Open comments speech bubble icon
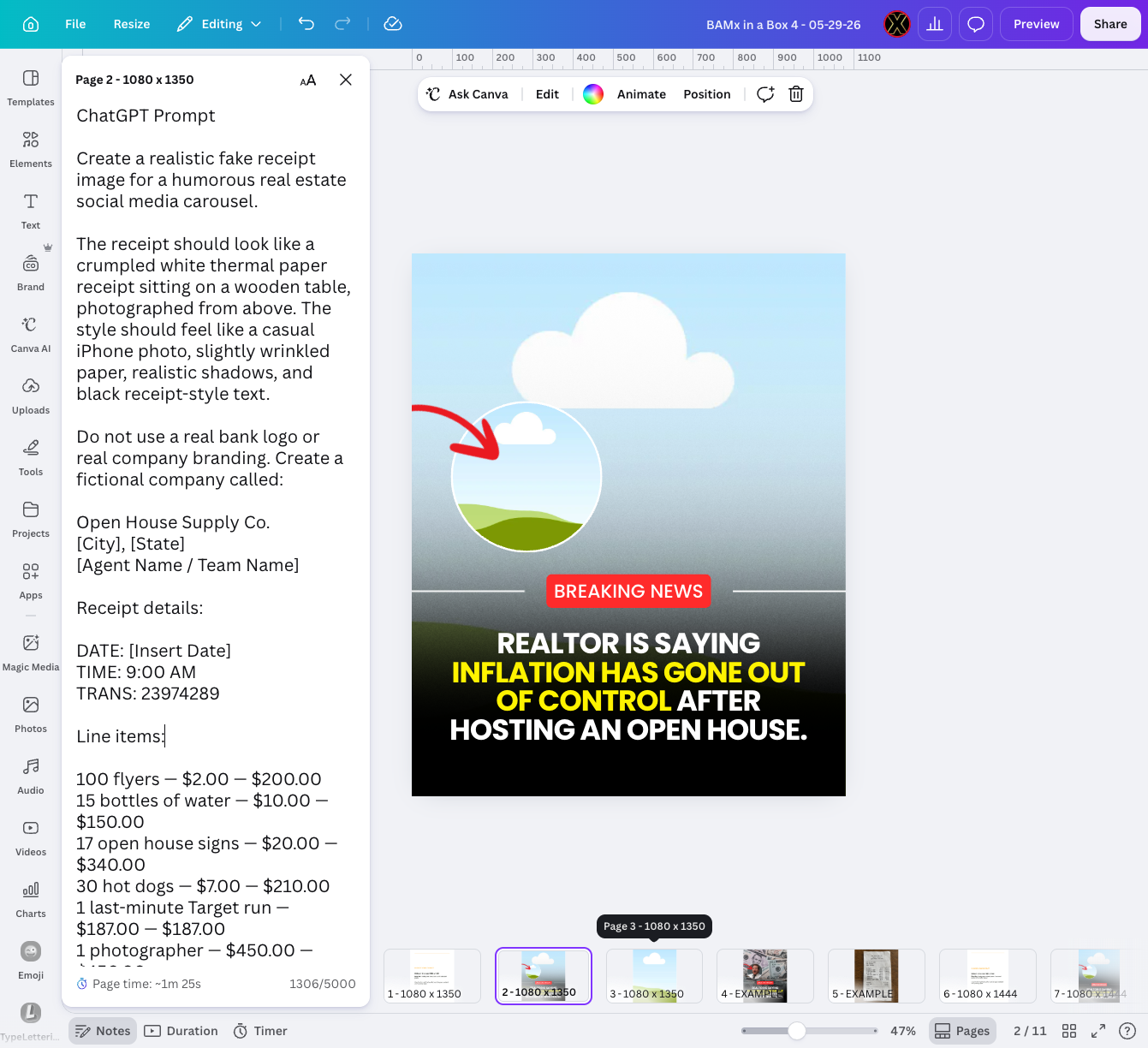 [976, 24]
